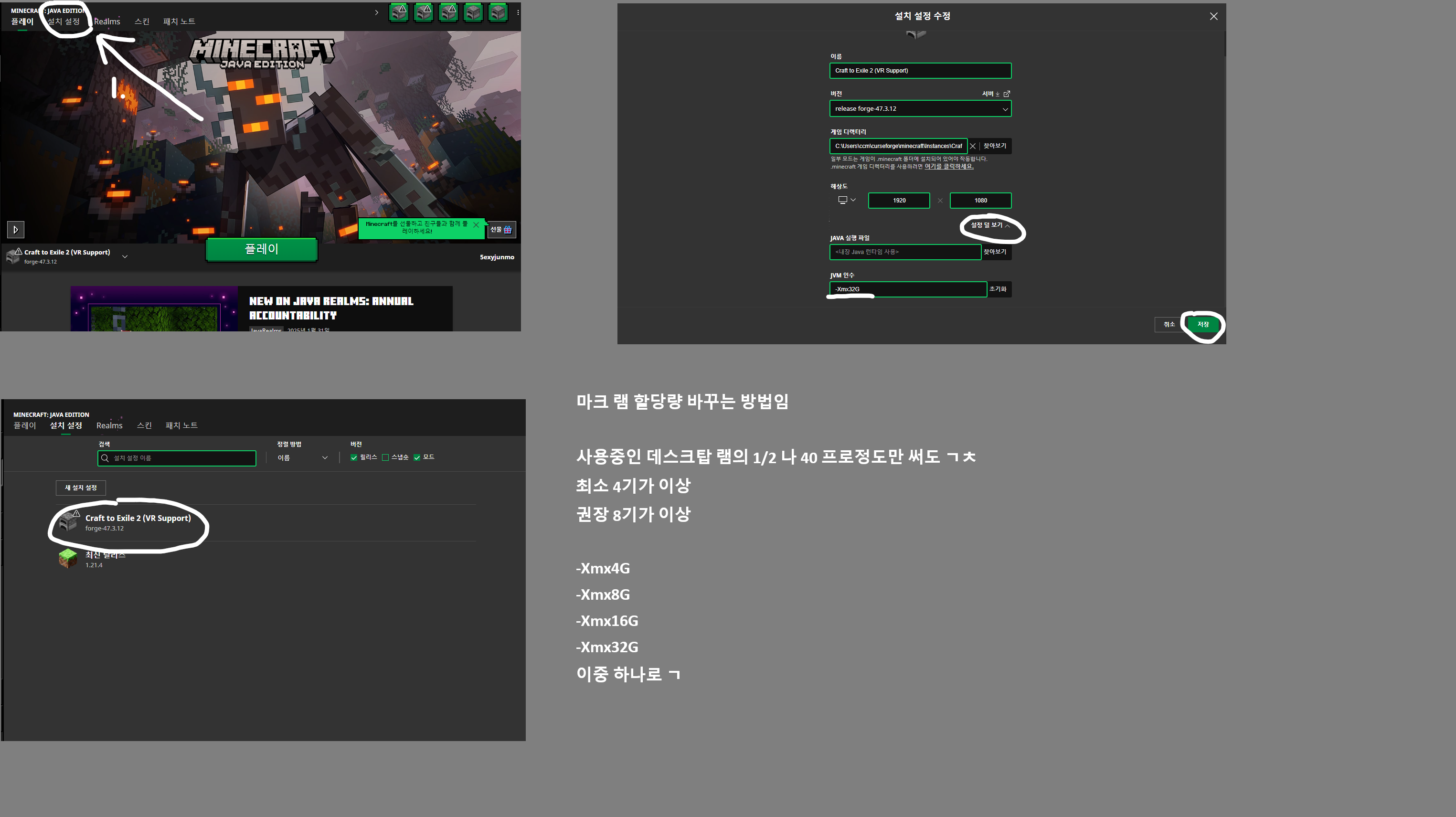Click the JAVA 실행 파일 path field
This screenshot has height=817, width=1456.
click(905, 252)
